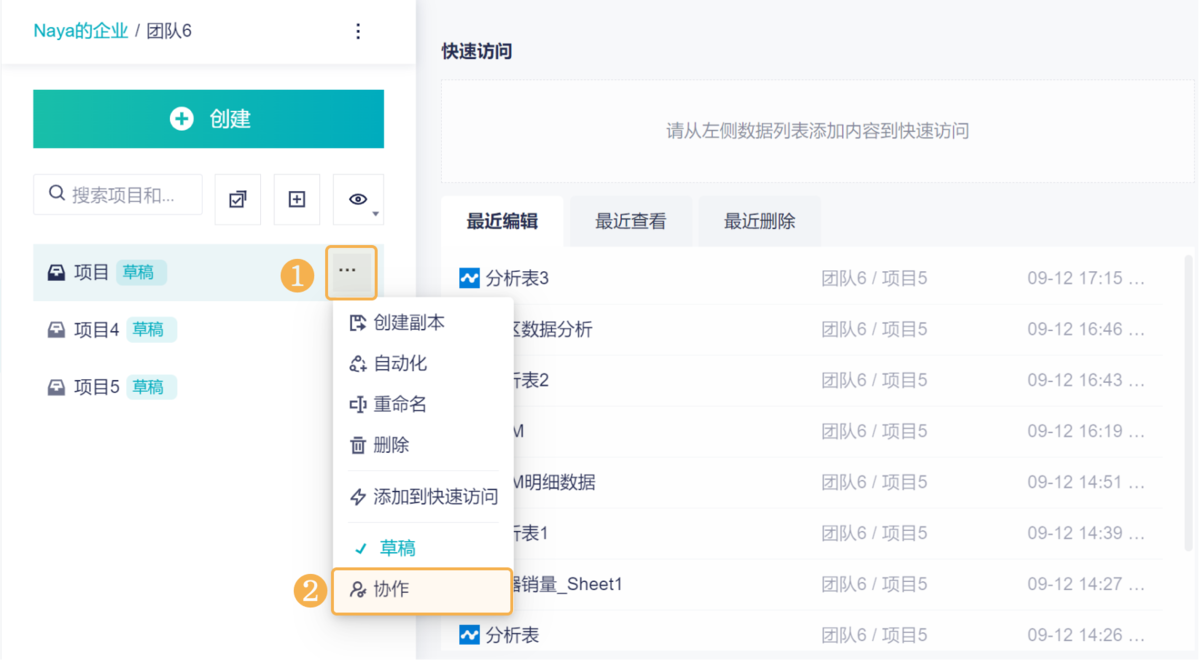
Task: Click the new folder plus icon
Action: tap(297, 199)
